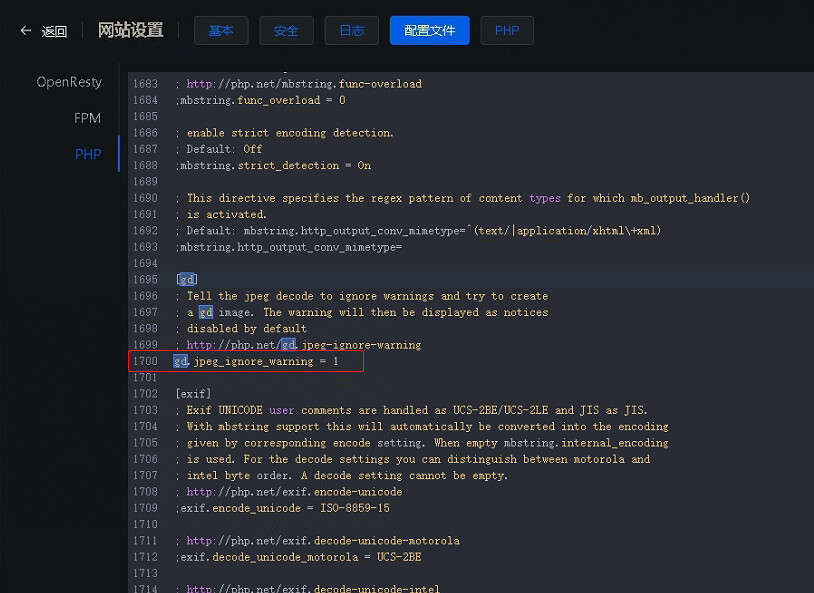The height and width of the screenshot is (593, 814).
Task: Click the mbstring.http_output_conv_mimetype= line 1693
Action: coord(289,248)
